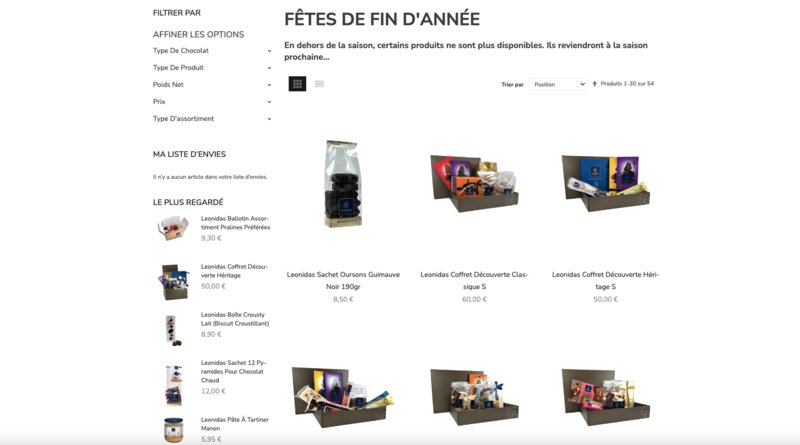800x445 pixels.
Task: Expand the Type De Chocolat filter
Action: pos(212,51)
